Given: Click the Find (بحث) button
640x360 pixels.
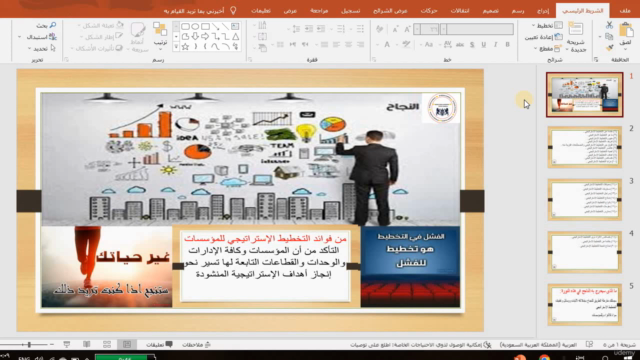Looking at the screenshot, I should [46, 26].
